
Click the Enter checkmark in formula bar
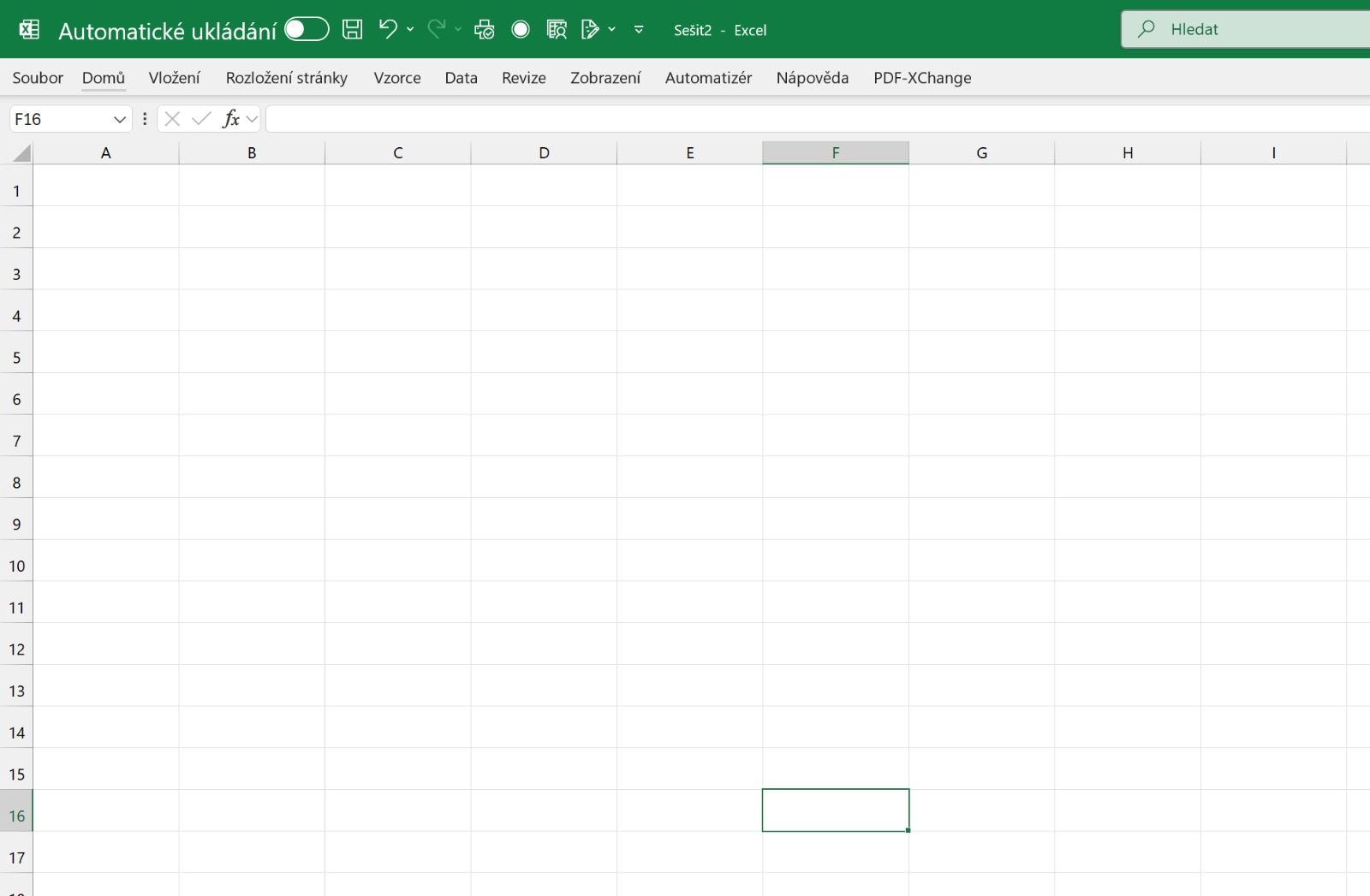(201, 119)
